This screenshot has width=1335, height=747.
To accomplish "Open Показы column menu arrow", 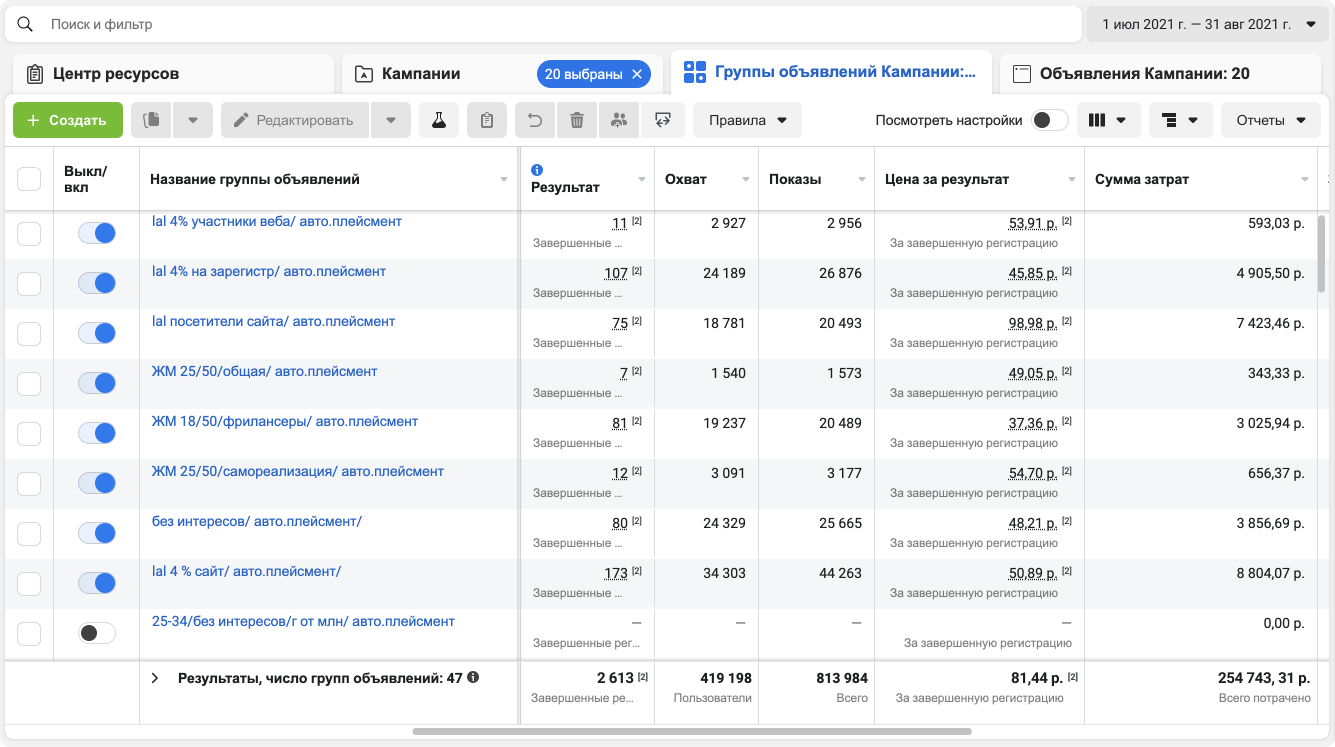I will [x=862, y=180].
